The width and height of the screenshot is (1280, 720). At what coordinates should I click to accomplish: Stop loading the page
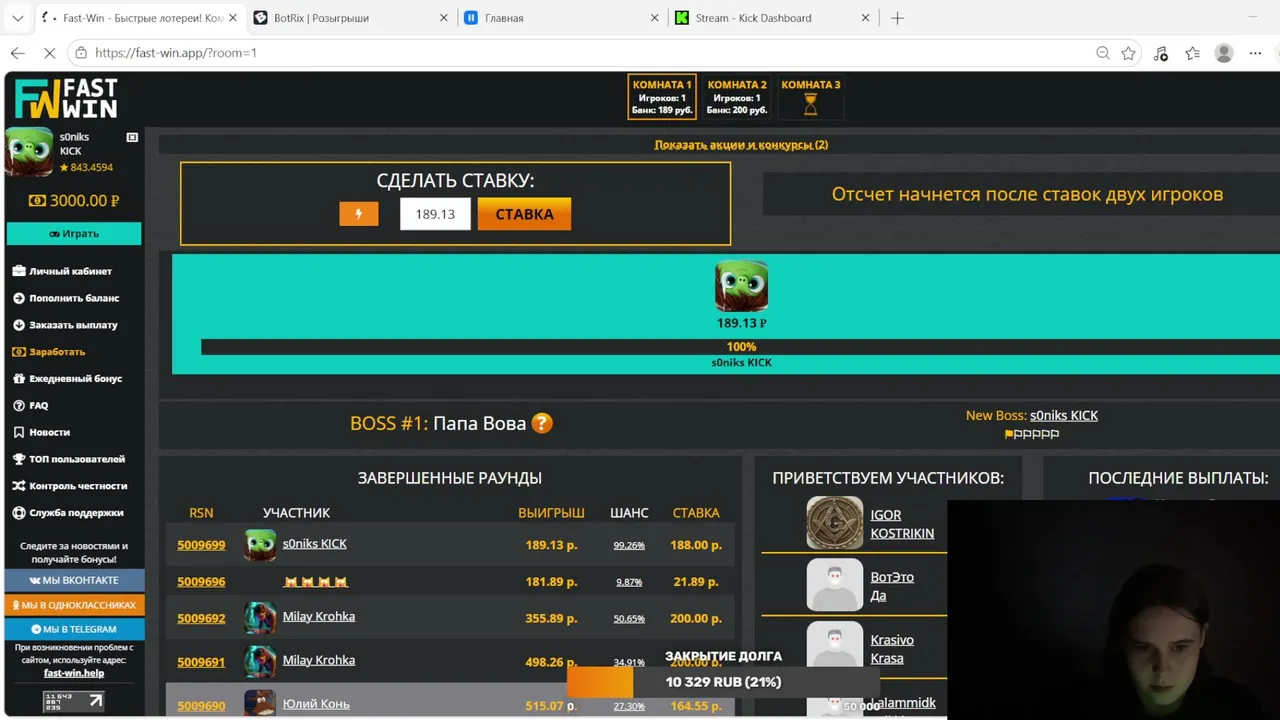49,53
